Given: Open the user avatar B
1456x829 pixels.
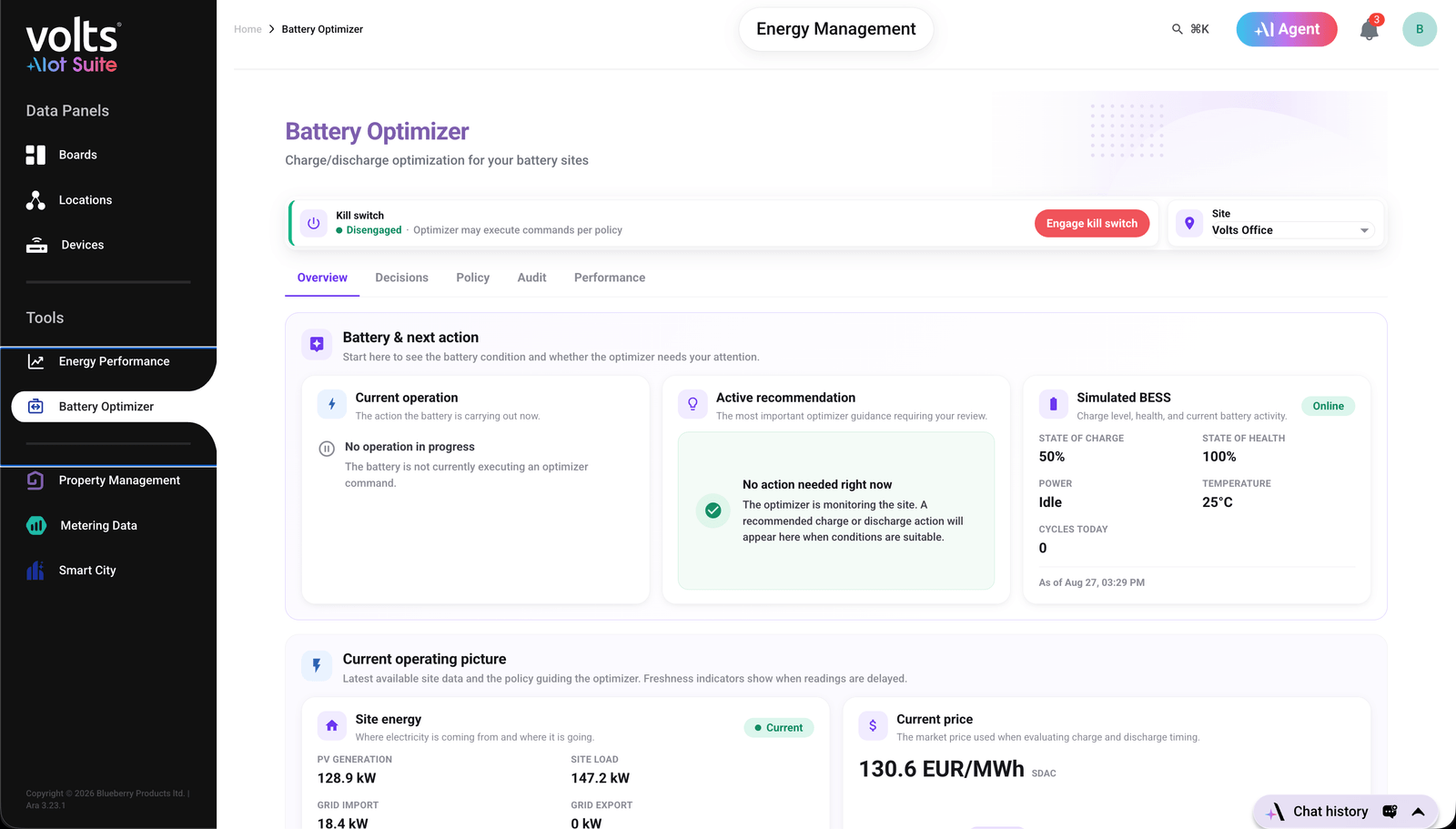Looking at the screenshot, I should (1420, 29).
